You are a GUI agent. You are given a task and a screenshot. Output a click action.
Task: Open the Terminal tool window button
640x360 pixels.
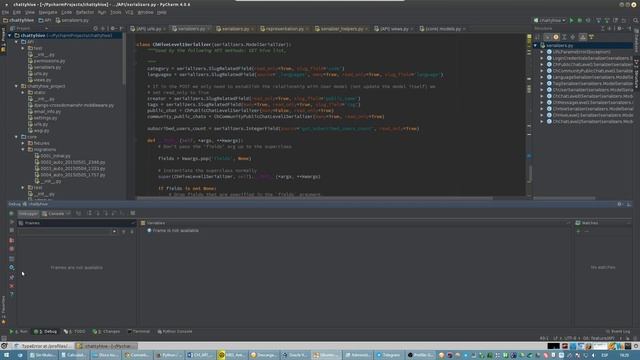139,331
